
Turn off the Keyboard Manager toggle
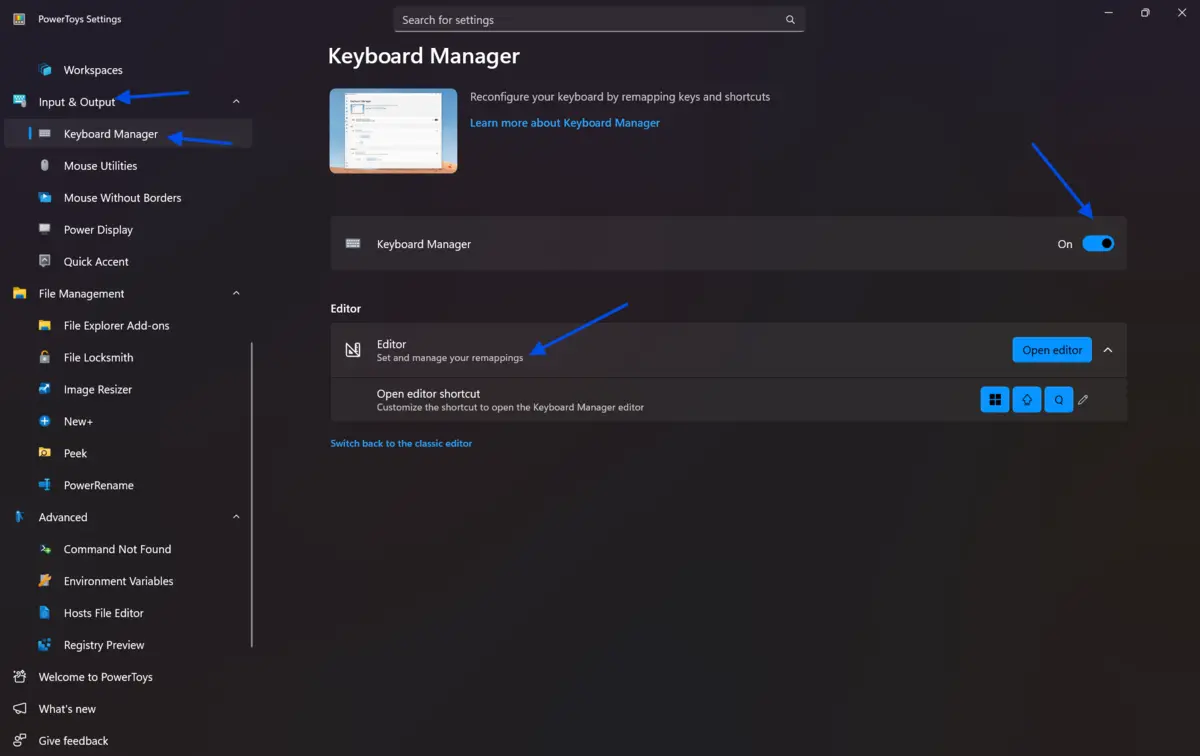click(x=1098, y=244)
